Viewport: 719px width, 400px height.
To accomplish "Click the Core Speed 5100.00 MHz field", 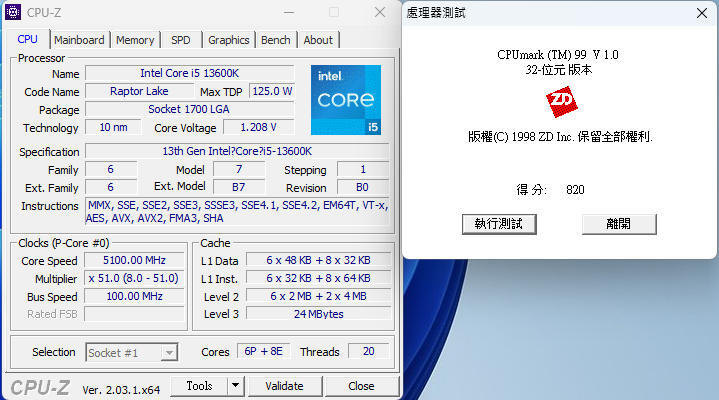I will point(133,260).
